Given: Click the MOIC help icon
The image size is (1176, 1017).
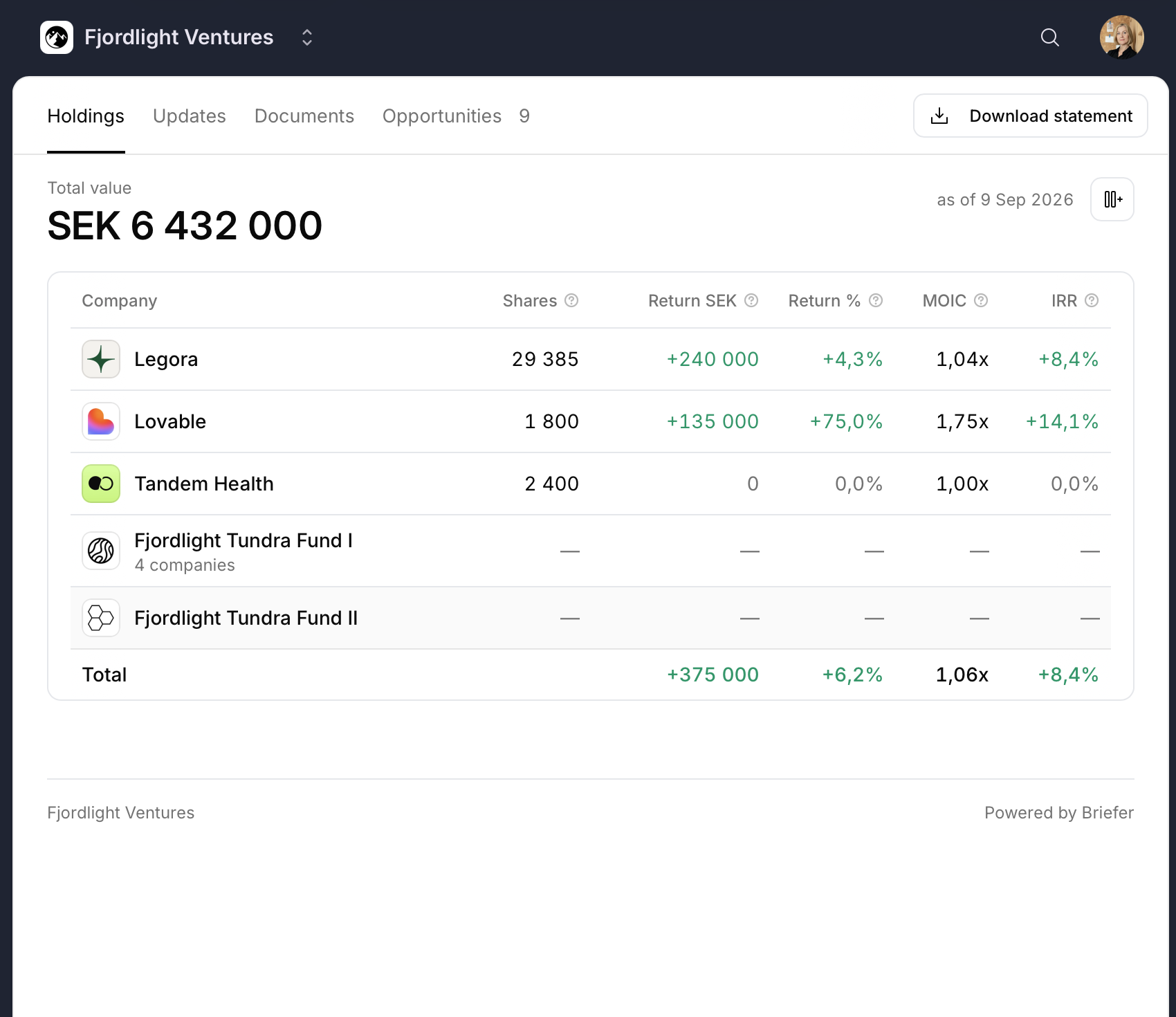Looking at the screenshot, I should [x=981, y=300].
